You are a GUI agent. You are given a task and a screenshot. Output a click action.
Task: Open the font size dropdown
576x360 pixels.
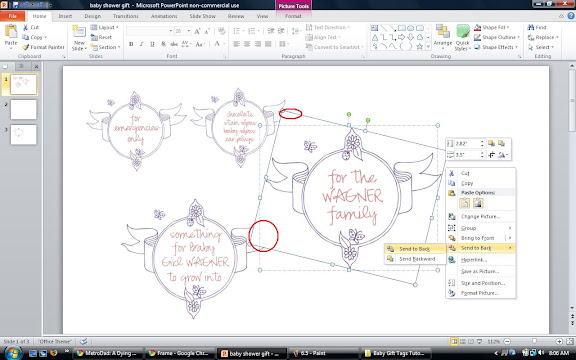click(x=188, y=31)
